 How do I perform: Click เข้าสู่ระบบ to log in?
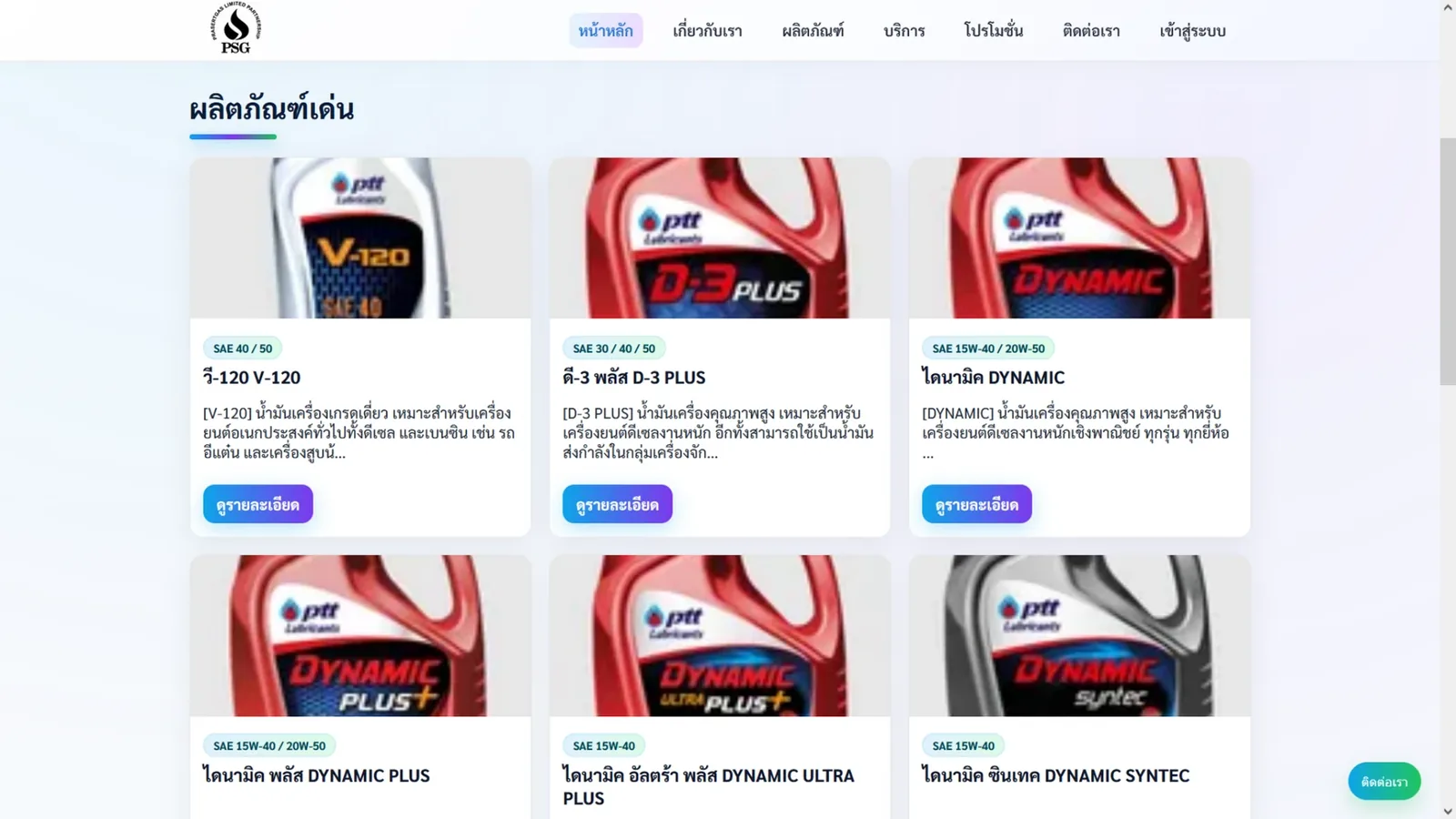click(1192, 31)
